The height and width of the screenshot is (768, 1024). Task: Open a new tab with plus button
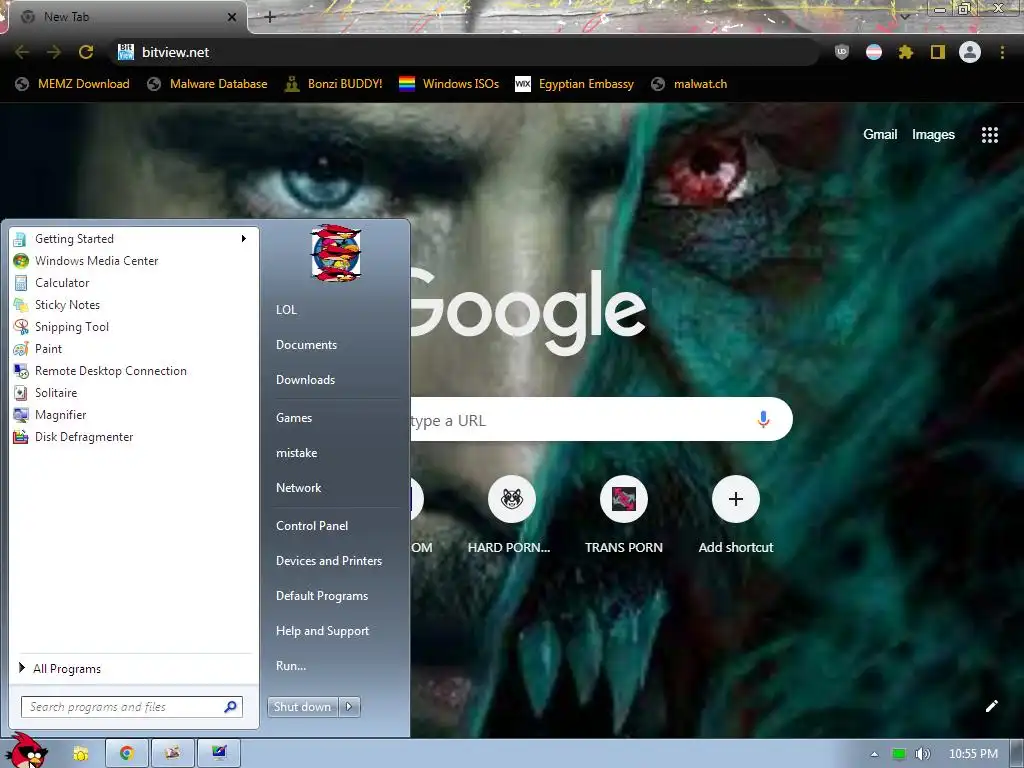pos(270,17)
